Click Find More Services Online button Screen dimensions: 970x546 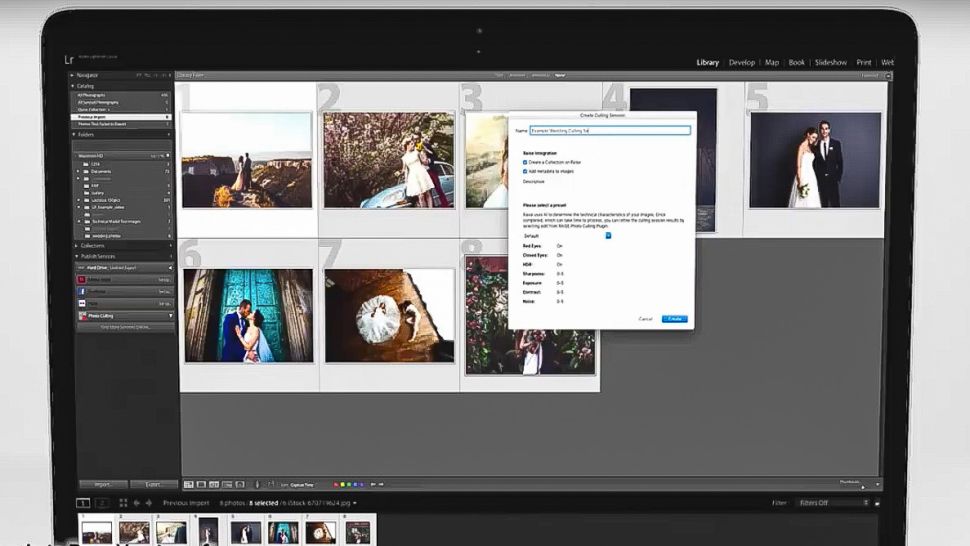[126, 327]
